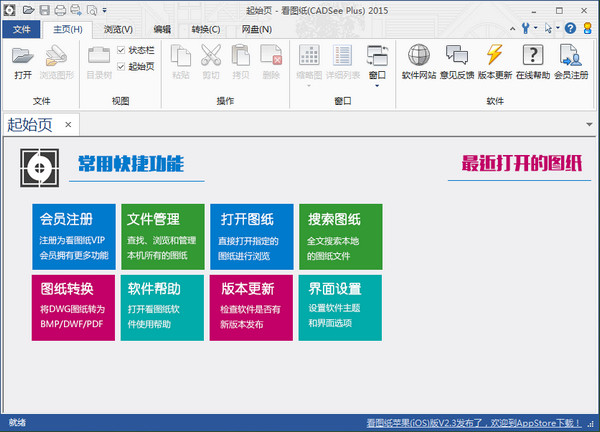Open the 搜索图纸 tile

[x=340, y=237]
